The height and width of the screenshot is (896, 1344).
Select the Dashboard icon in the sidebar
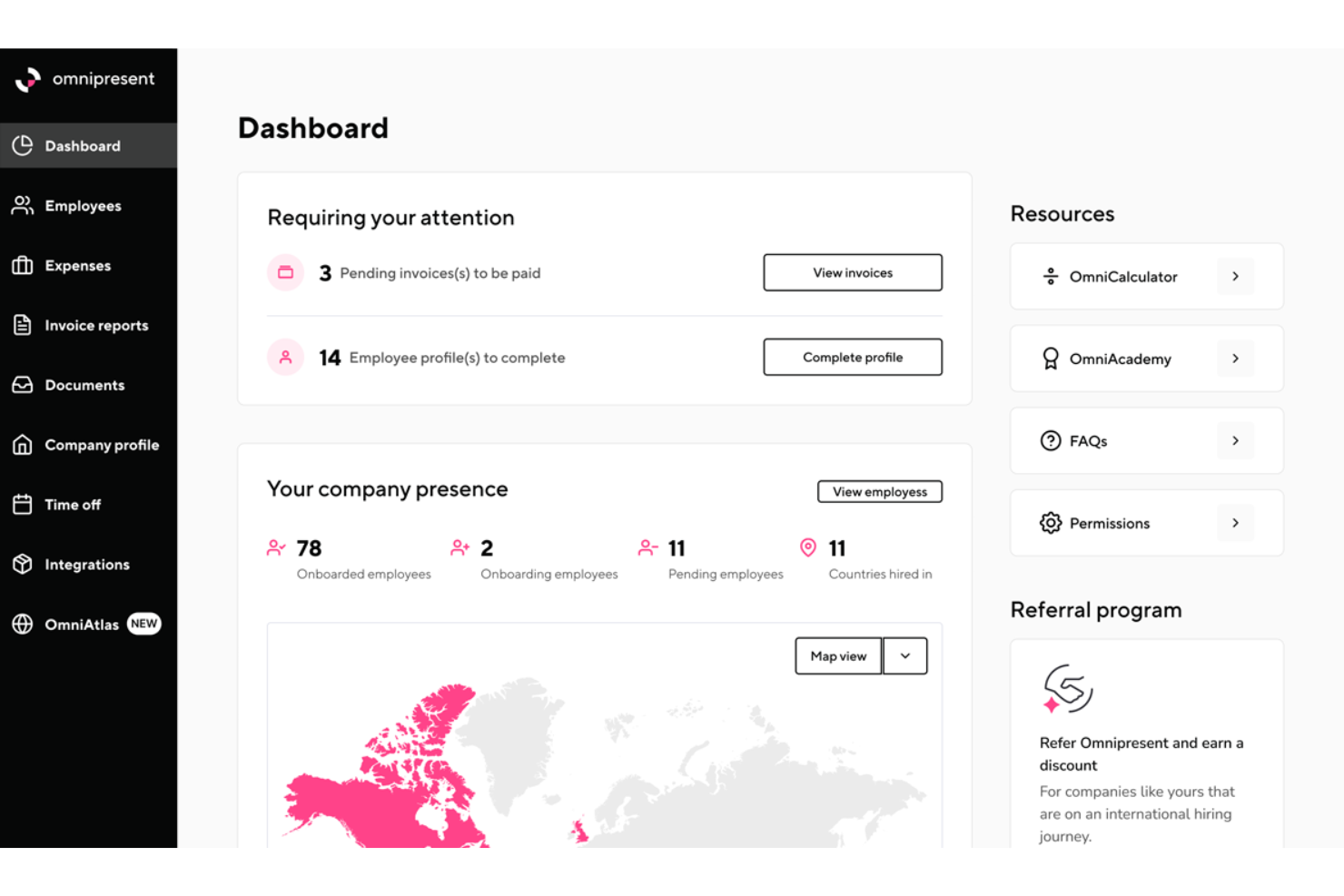[x=22, y=145]
